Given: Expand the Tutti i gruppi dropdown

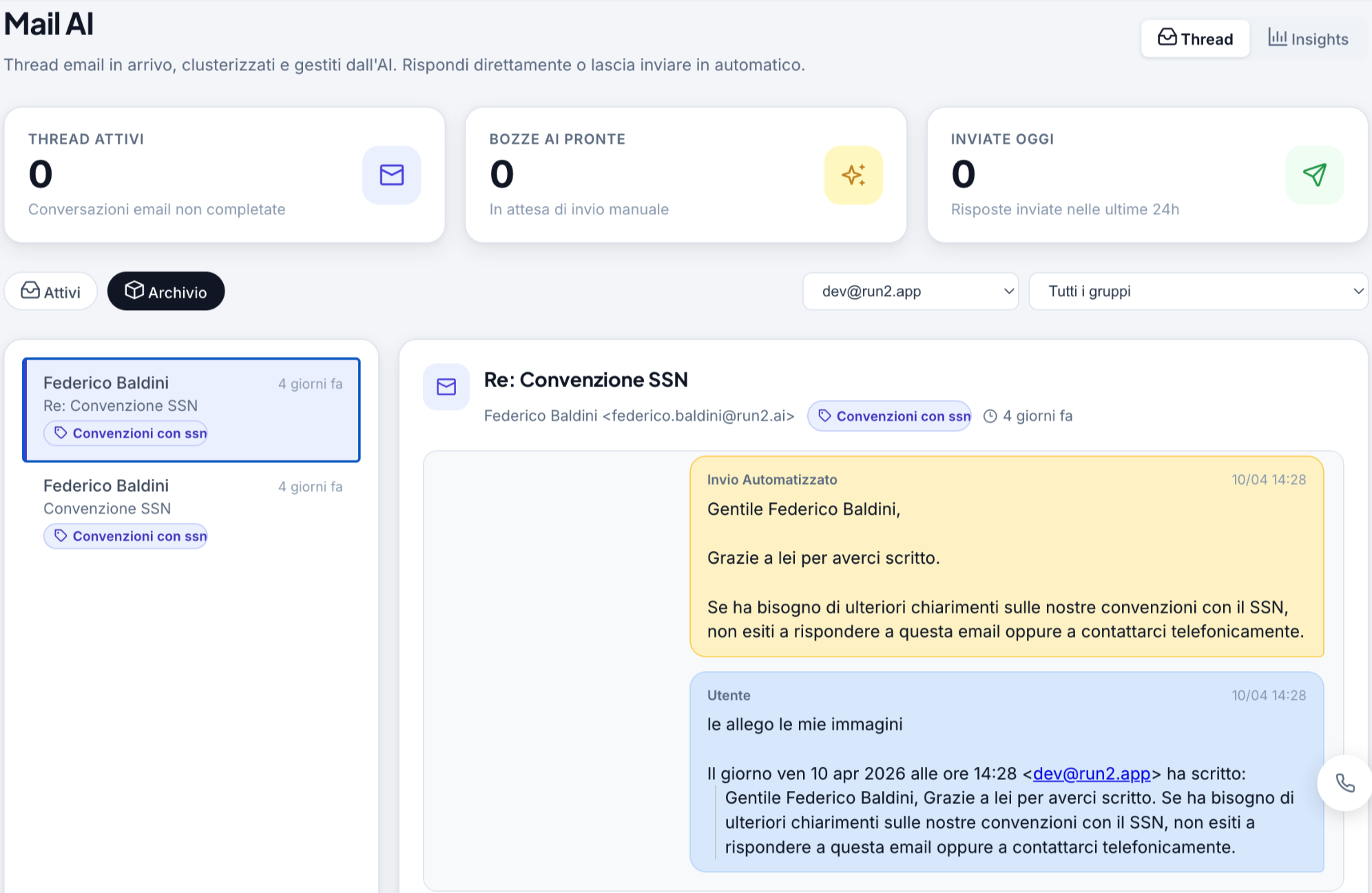Looking at the screenshot, I should click(1197, 291).
